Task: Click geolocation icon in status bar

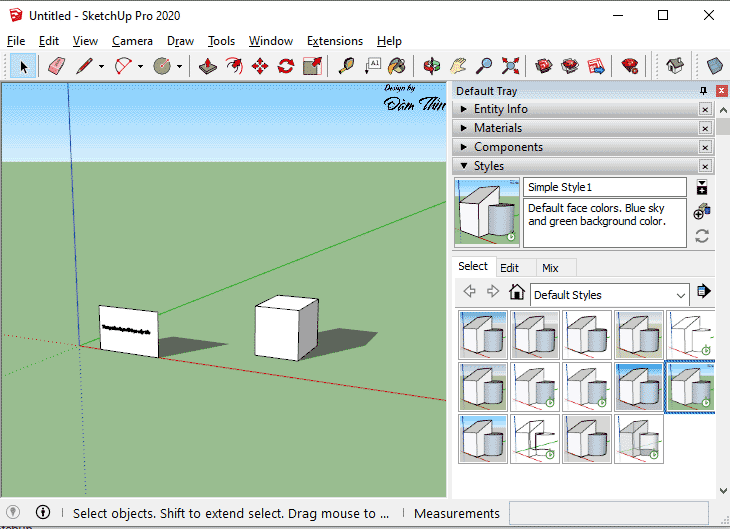Action: (13, 512)
